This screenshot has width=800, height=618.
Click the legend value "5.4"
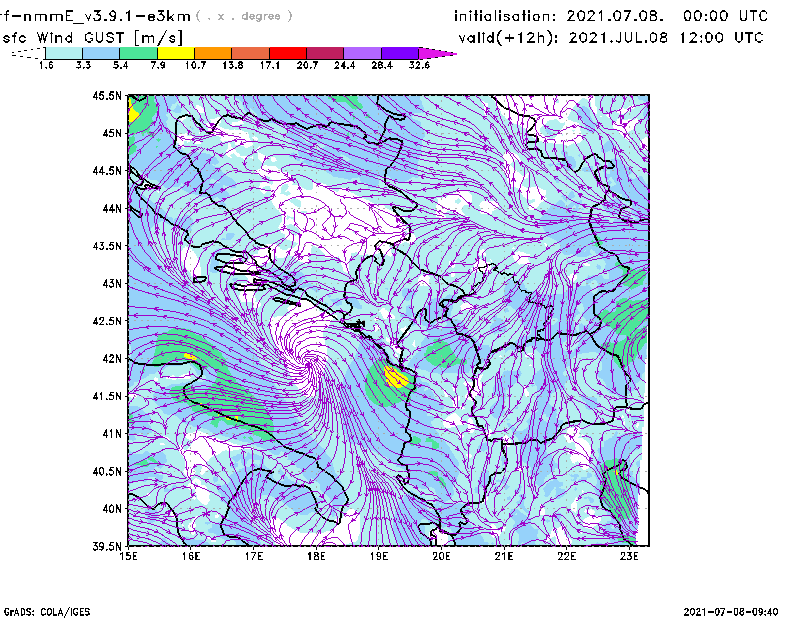tap(120, 65)
